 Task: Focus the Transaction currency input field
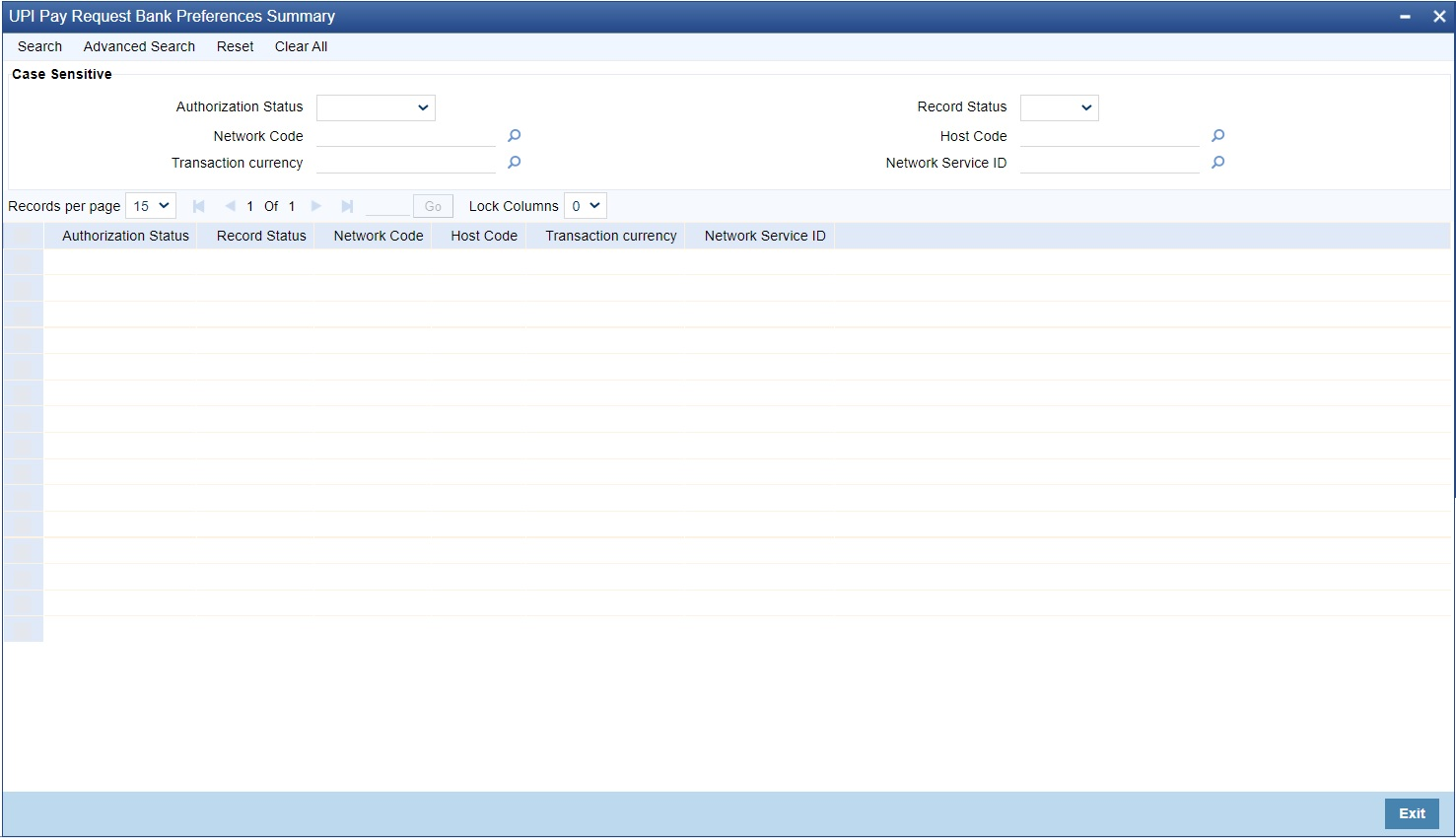[x=406, y=163]
